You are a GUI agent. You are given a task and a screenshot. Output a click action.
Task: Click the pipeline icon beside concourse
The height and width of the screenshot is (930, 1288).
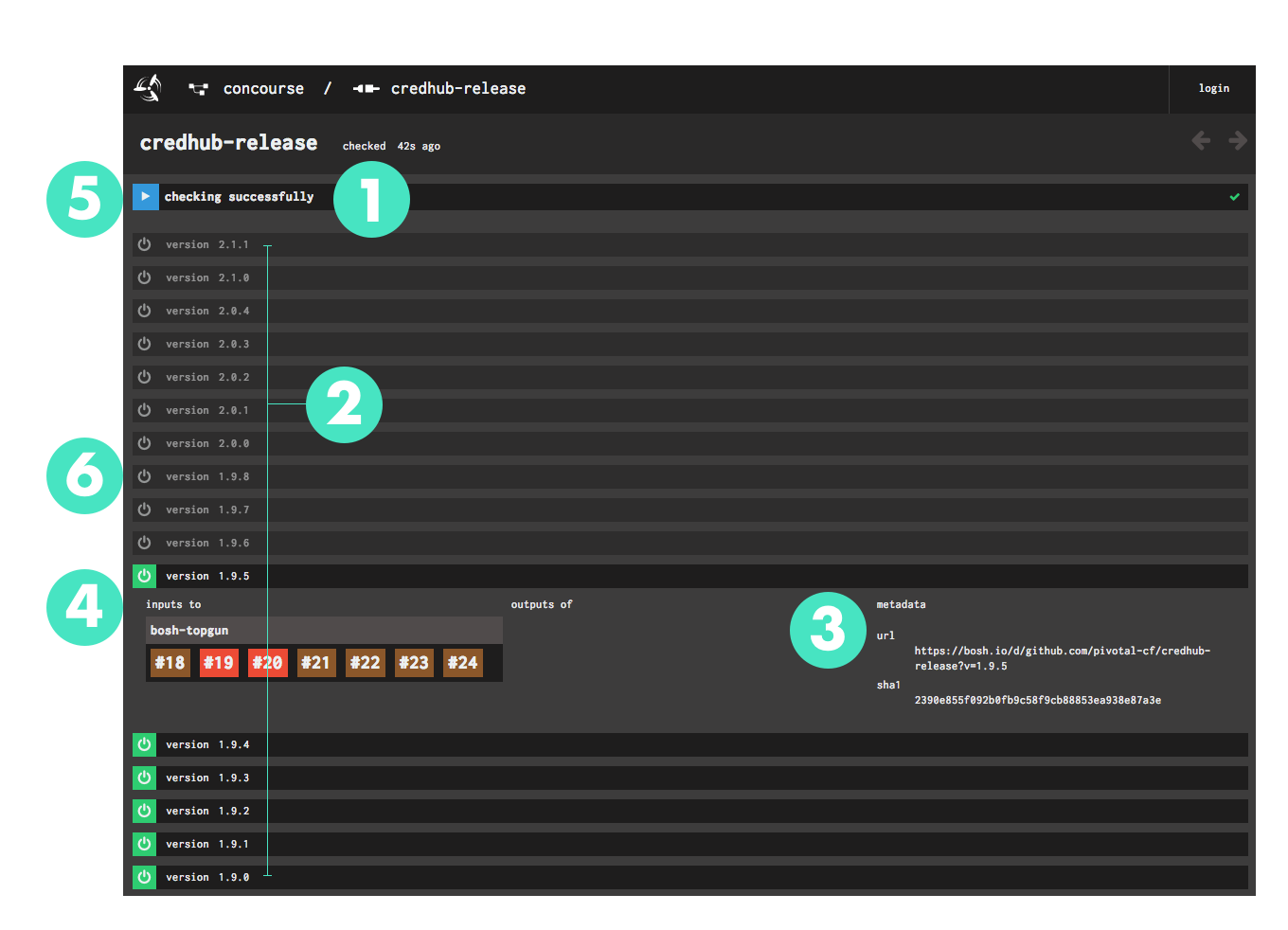(x=198, y=89)
